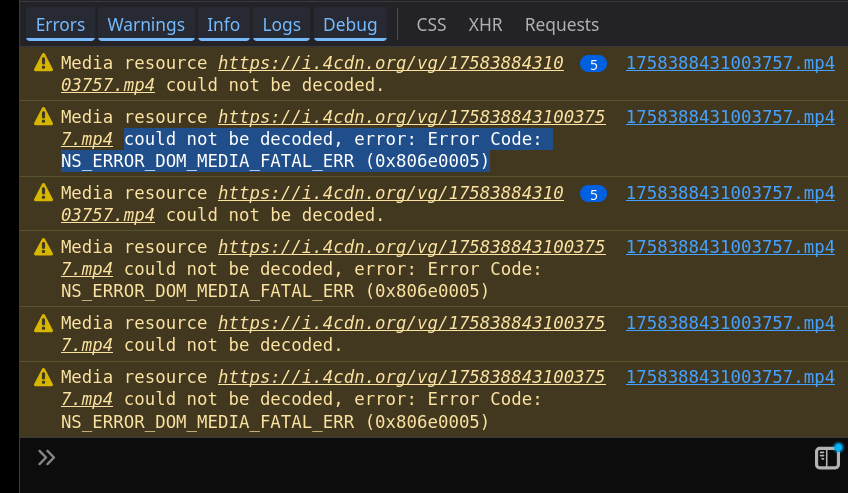Toggle the Debug filter button
The width and height of the screenshot is (848, 493).
pos(350,24)
